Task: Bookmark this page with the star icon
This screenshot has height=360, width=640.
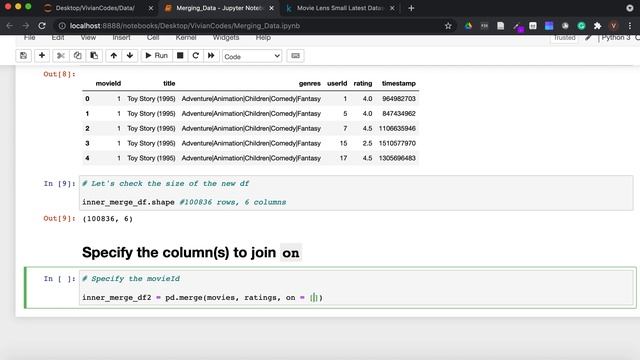Action: [448, 26]
